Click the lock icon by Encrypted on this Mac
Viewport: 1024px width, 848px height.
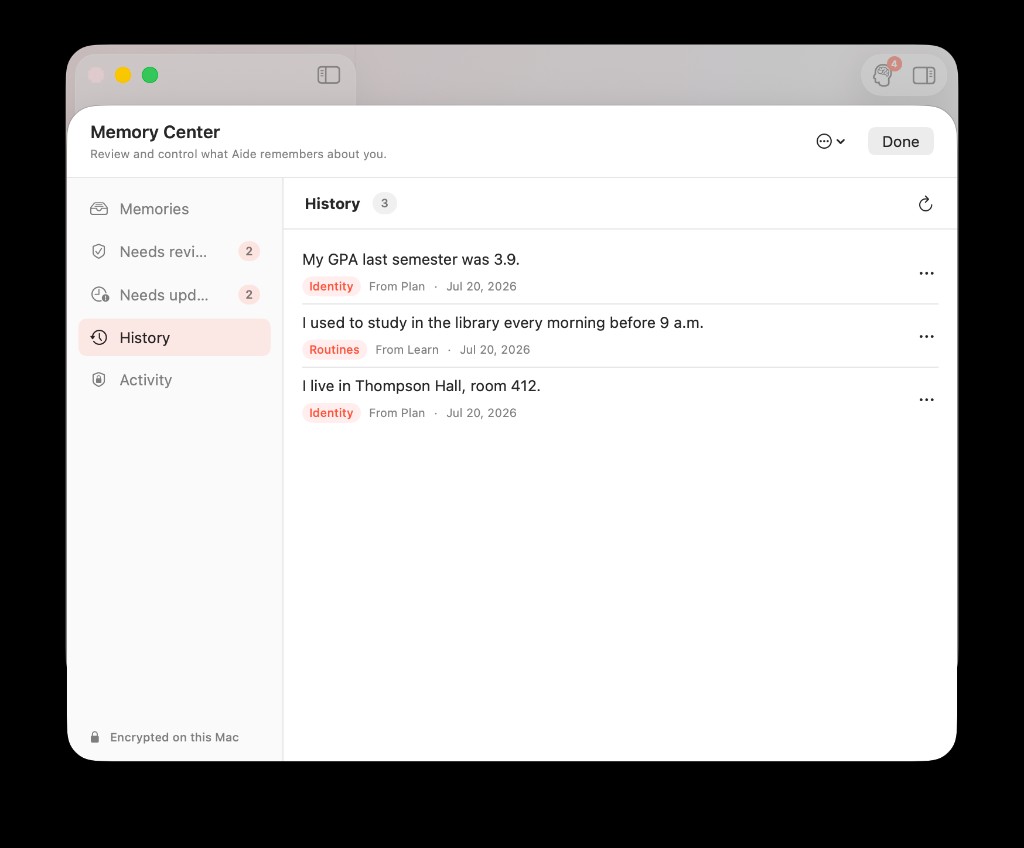(x=95, y=737)
